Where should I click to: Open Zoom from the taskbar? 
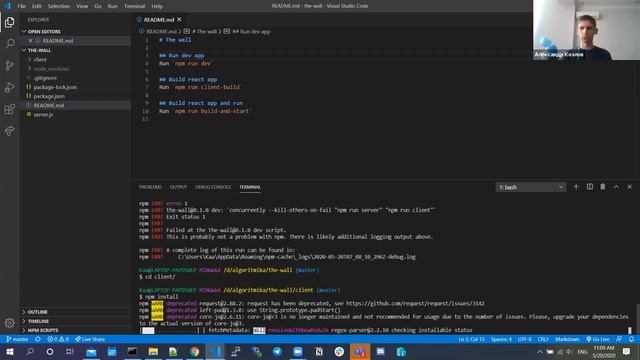[298, 351]
